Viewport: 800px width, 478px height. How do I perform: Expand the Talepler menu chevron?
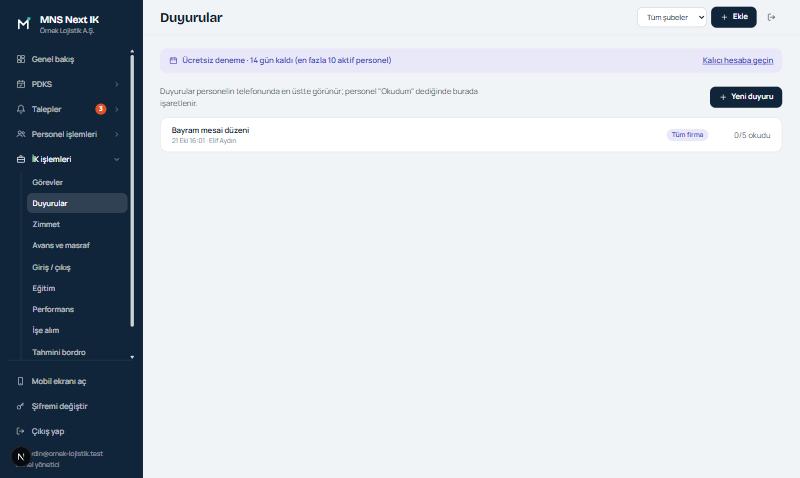(116, 109)
